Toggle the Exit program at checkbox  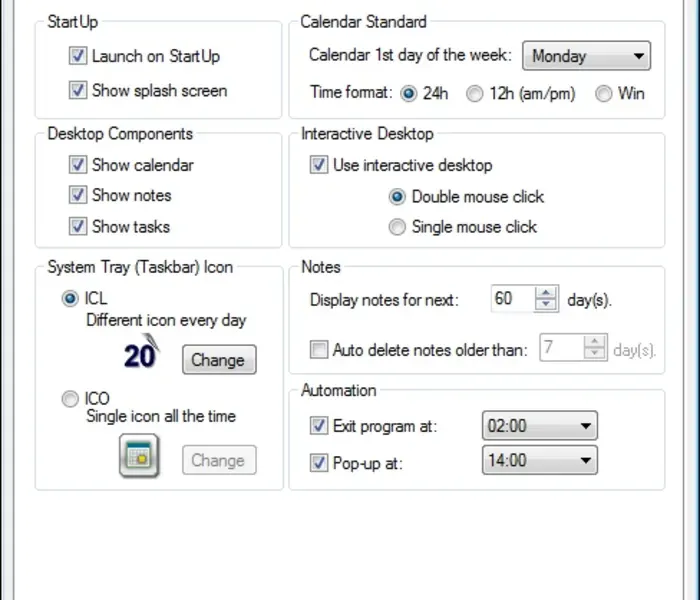click(319, 426)
